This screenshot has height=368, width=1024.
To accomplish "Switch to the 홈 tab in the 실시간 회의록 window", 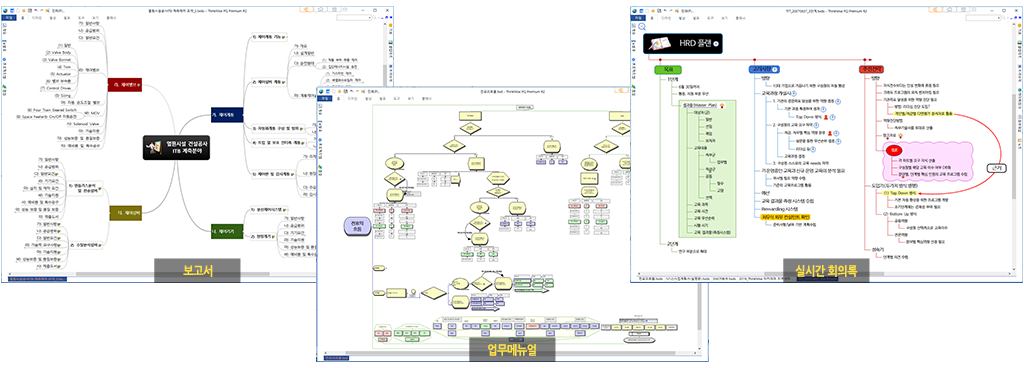I will click(651, 18).
